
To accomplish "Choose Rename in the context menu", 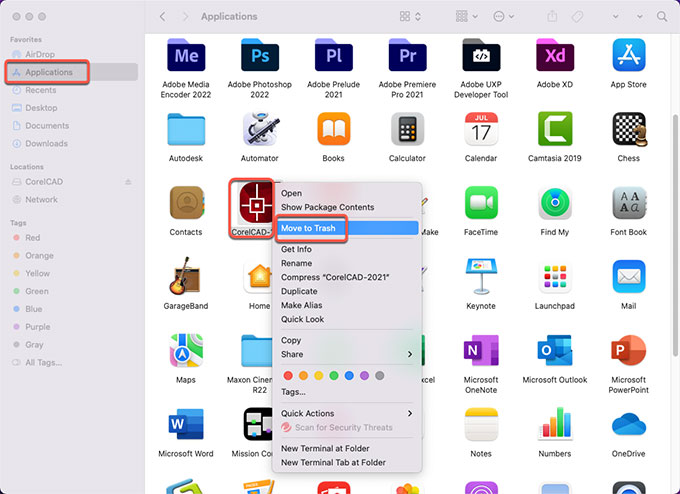I will 347,263.
